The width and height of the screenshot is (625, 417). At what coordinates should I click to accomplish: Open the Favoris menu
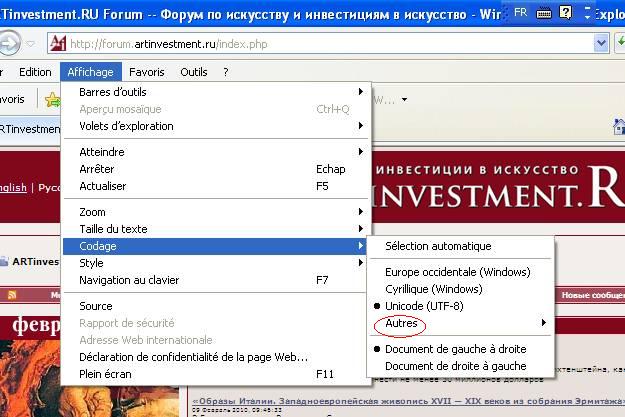click(147, 72)
